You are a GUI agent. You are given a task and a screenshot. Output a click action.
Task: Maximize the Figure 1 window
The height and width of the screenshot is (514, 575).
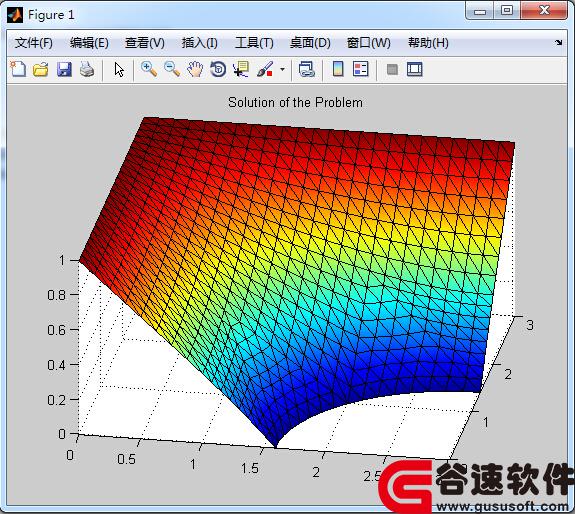[507, 10]
